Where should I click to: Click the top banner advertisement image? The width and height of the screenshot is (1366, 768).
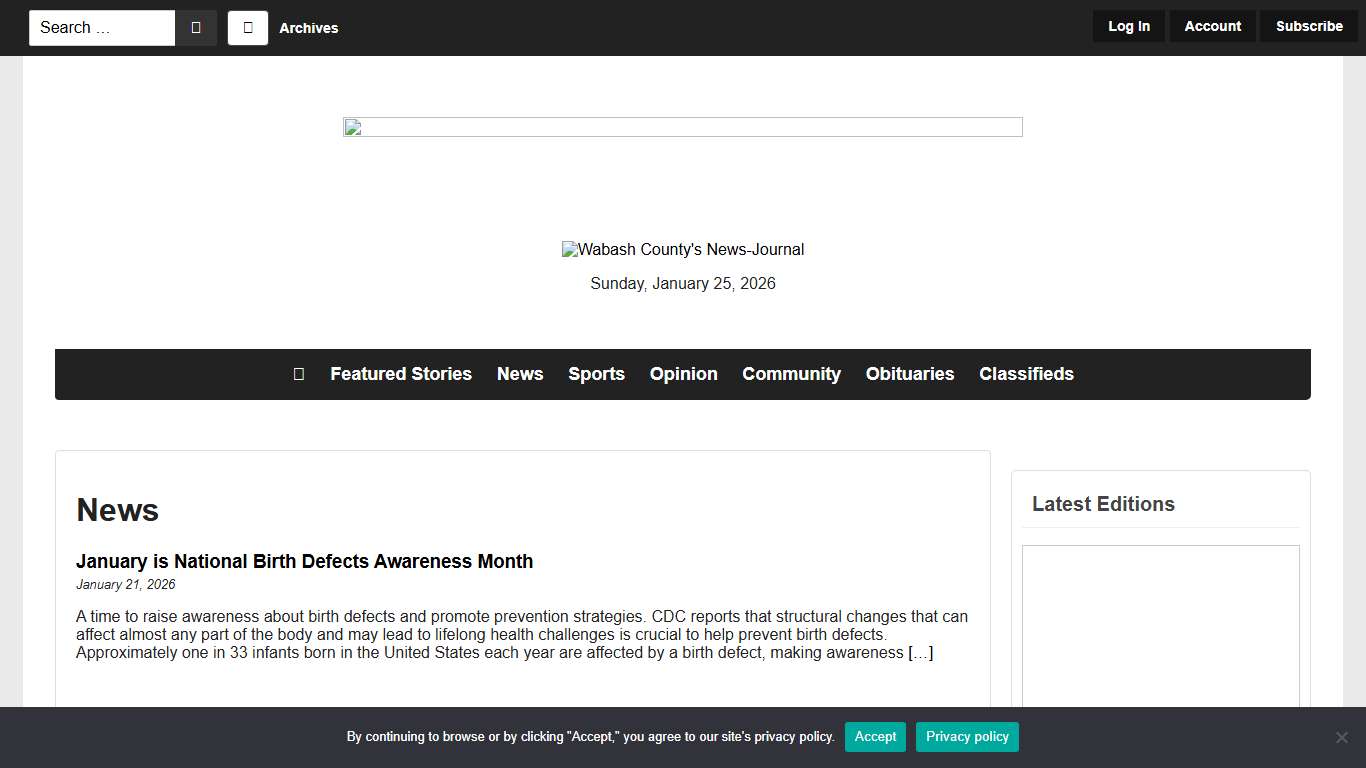682,127
